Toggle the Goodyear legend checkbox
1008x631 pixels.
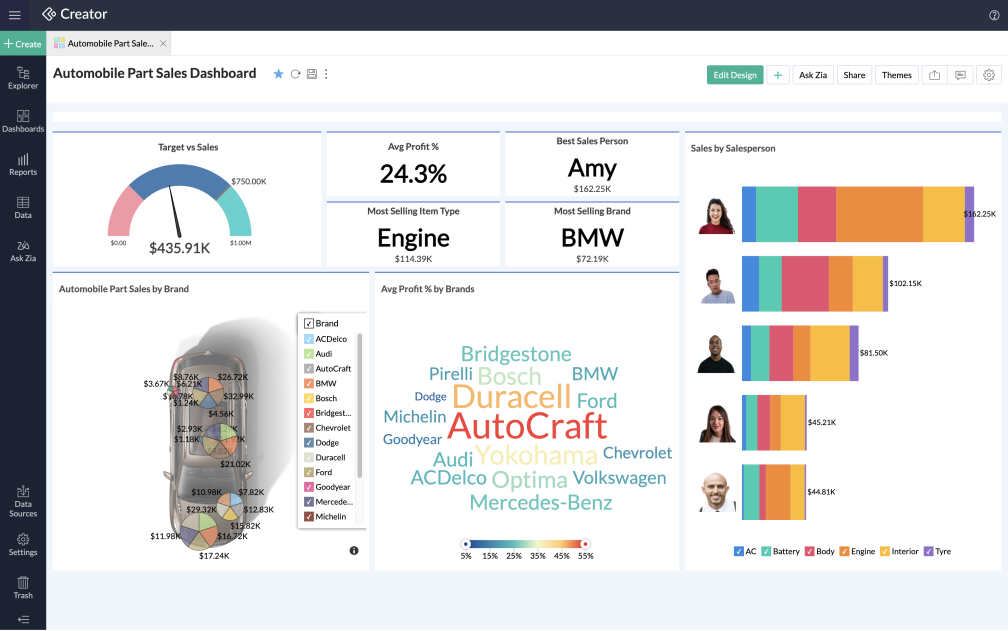[x=309, y=486]
